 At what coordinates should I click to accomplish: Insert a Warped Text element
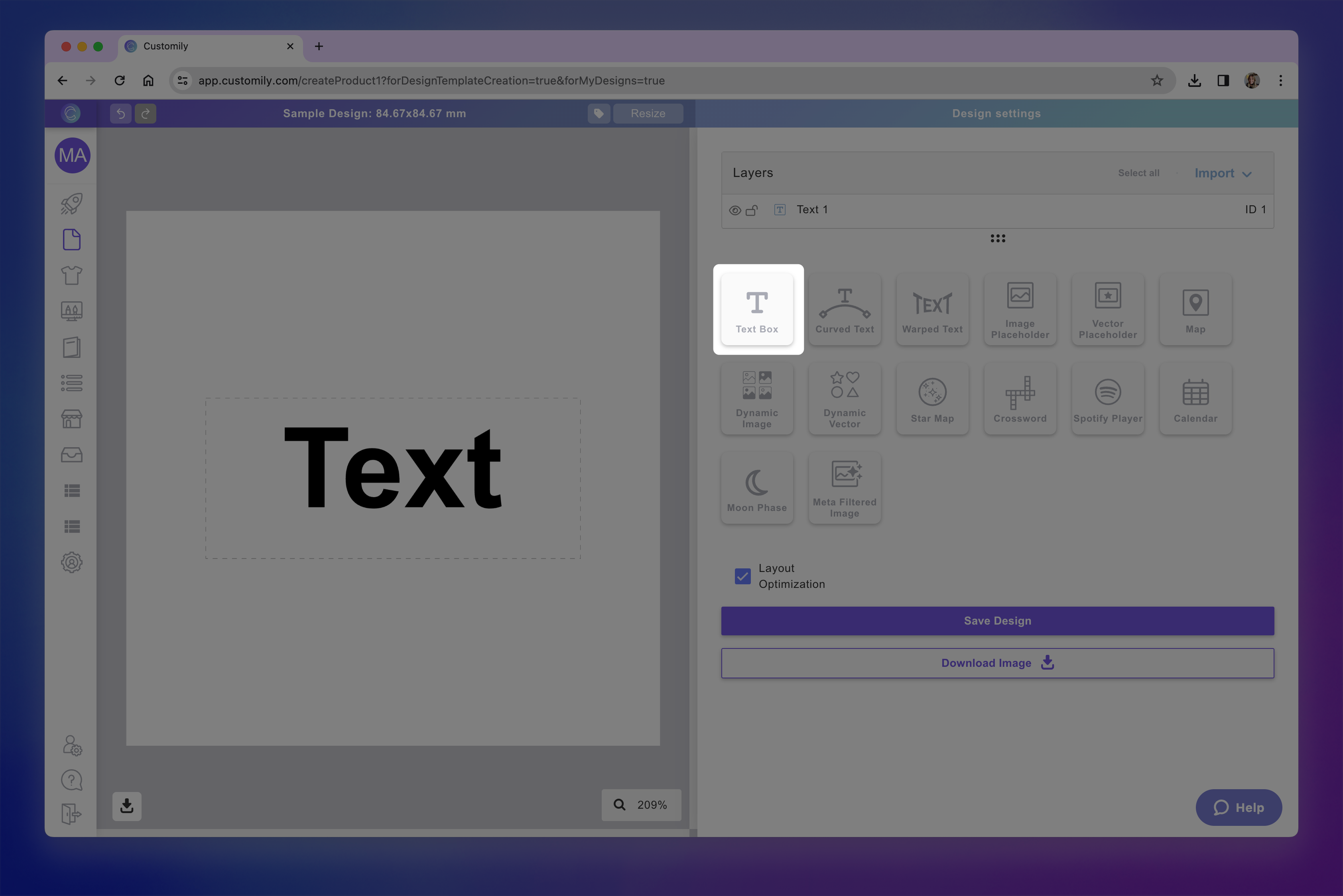(x=932, y=309)
